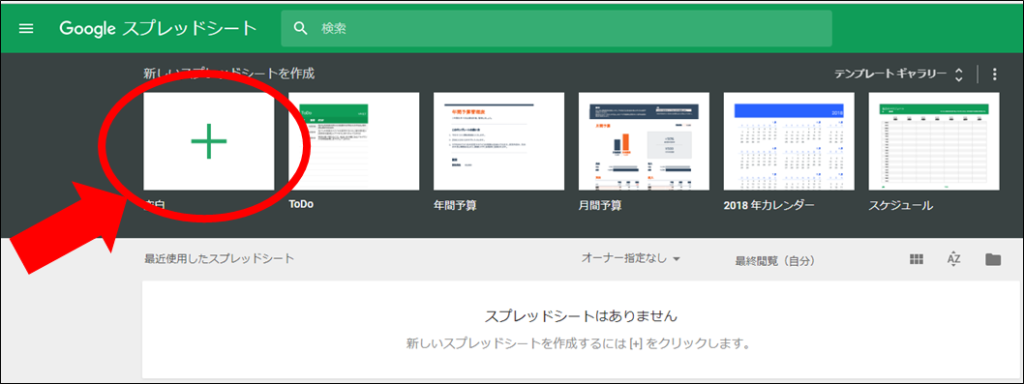Select the ToDo template thumbnail
Image resolution: width=1024 pixels, height=384 pixels.
(353, 141)
